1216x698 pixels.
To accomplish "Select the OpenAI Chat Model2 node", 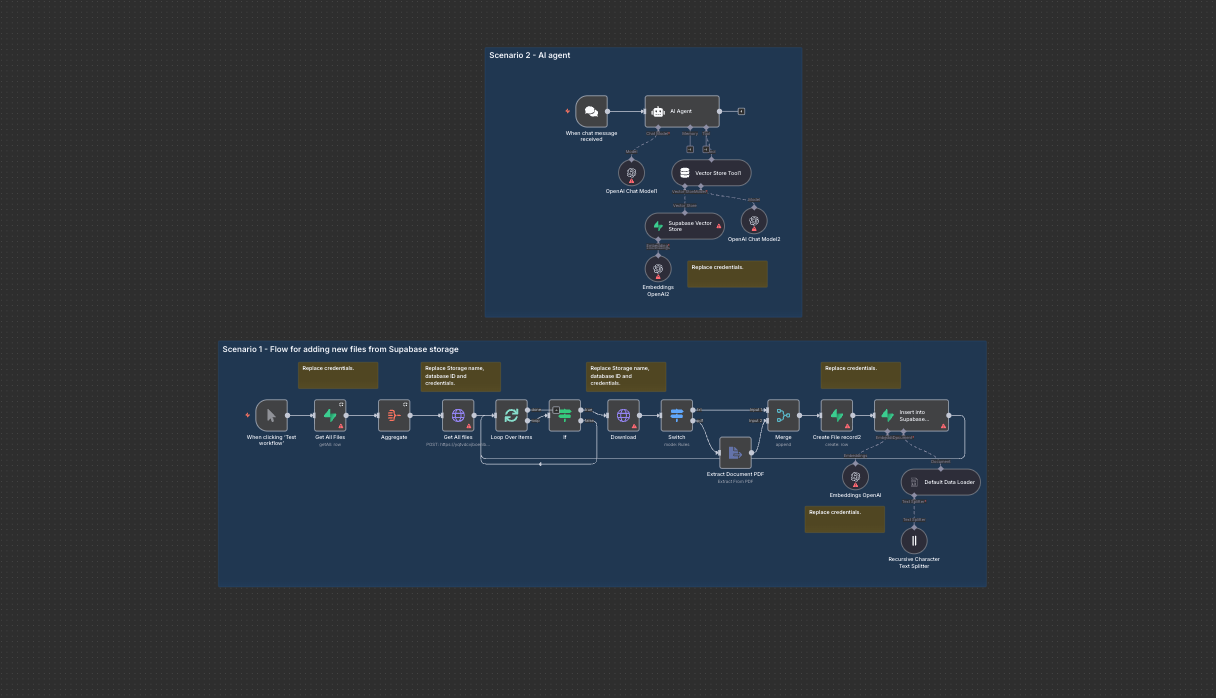I will (754, 221).
